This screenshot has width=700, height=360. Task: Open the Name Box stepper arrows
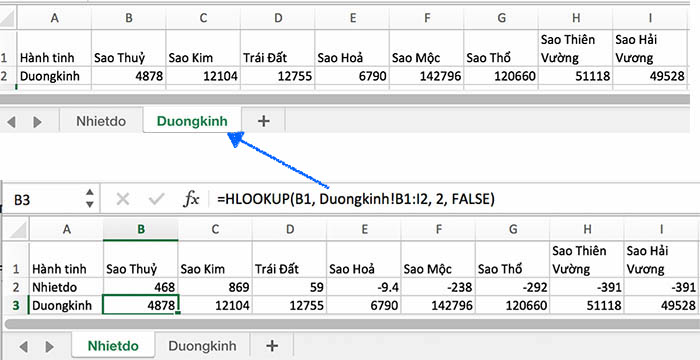tap(90, 198)
